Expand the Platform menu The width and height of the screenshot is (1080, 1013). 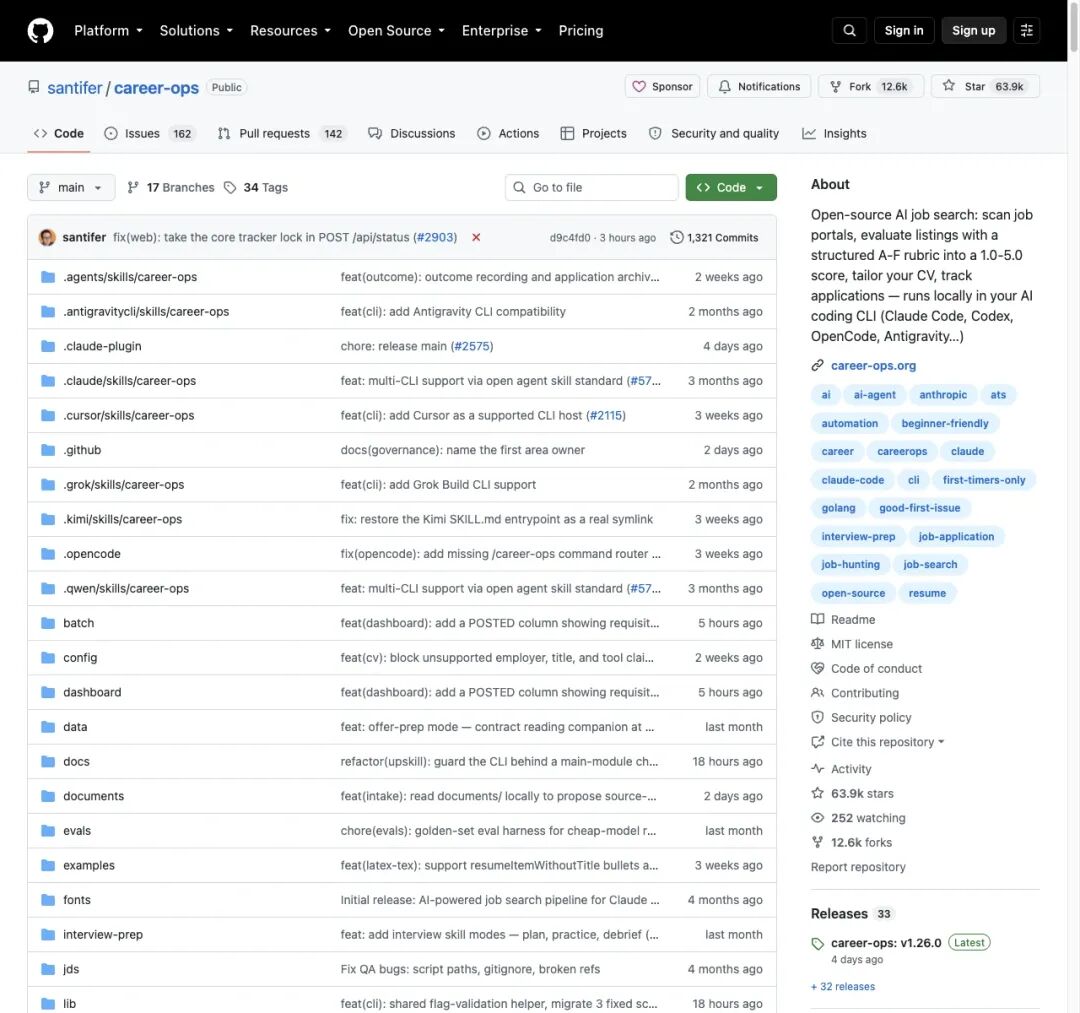(x=108, y=30)
